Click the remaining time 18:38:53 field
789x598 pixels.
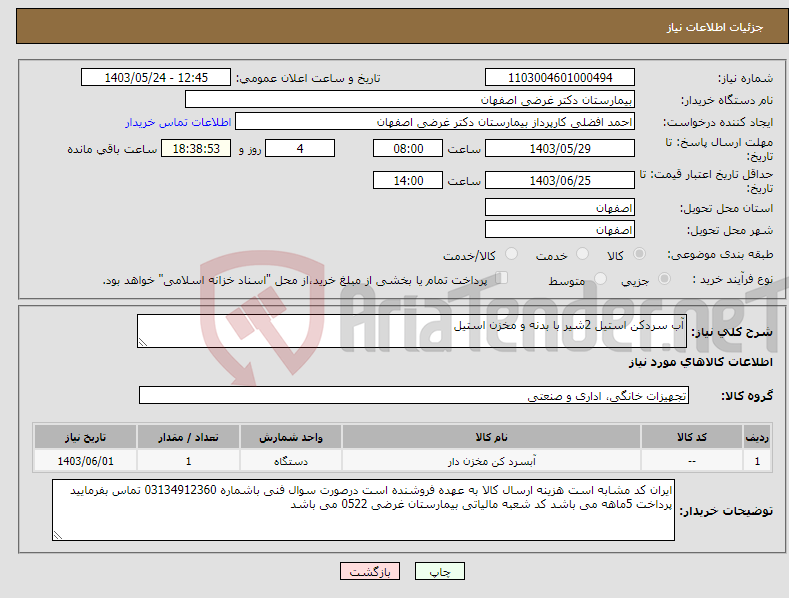(196, 148)
